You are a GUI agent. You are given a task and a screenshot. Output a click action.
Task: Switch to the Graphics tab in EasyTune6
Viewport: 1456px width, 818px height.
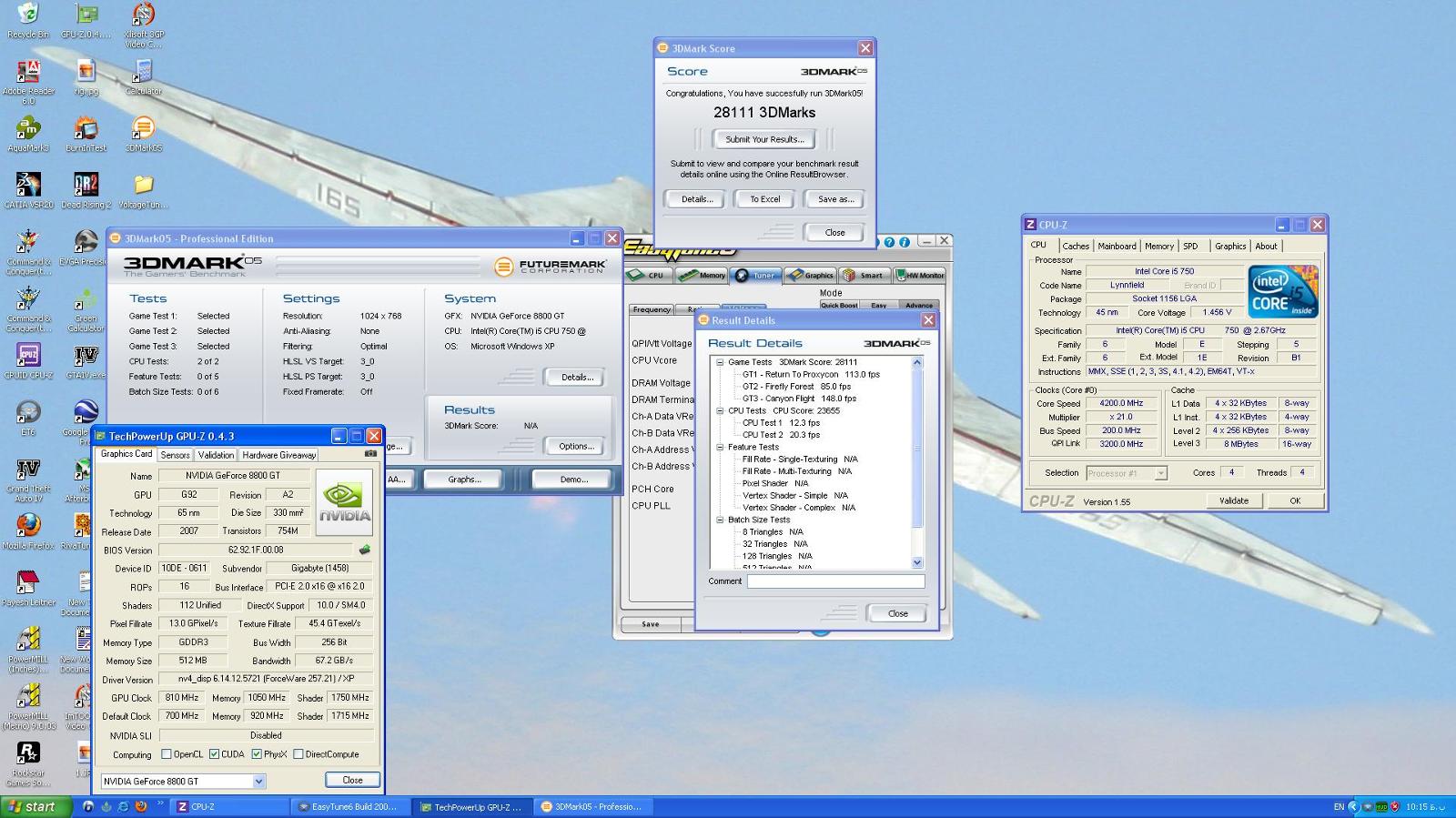810,275
